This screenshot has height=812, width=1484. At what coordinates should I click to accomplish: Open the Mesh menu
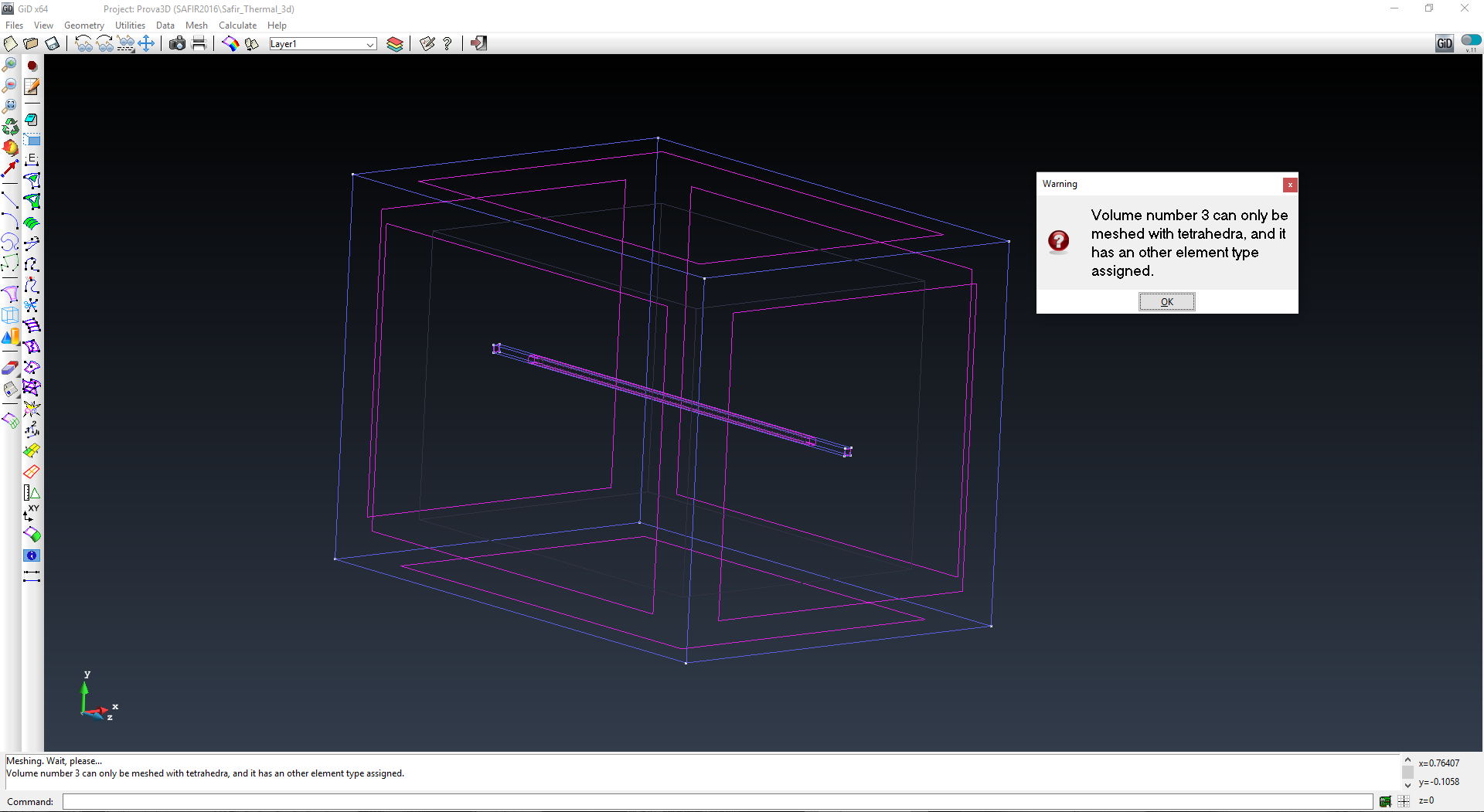pyautogui.click(x=196, y=25)
